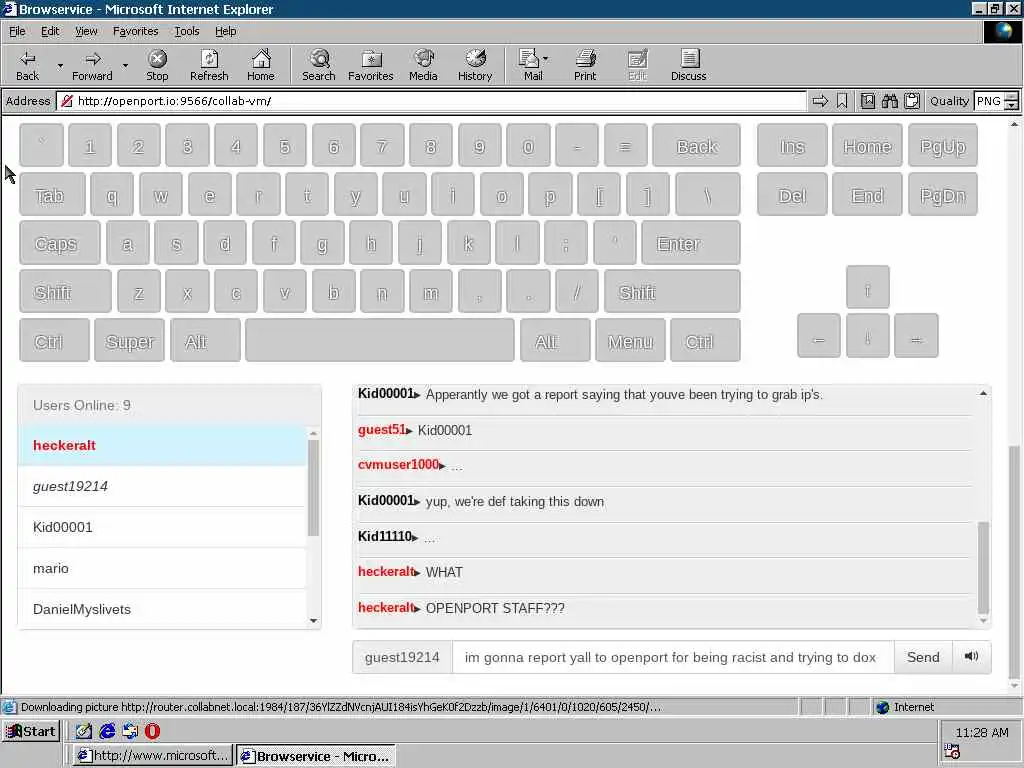
Task: Open the Tools menu
Action: [186, 31]
